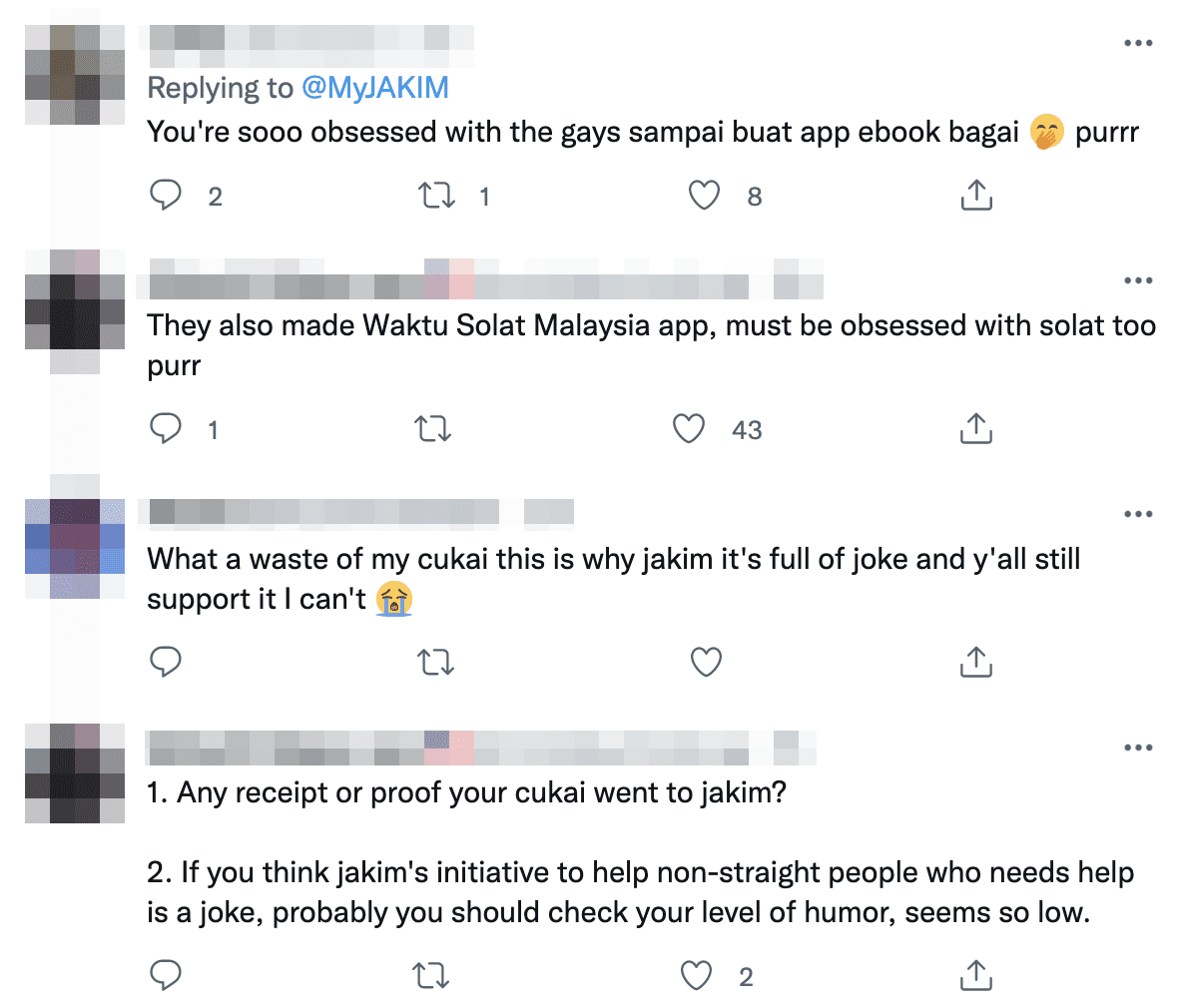Share the Waktu Solat Malaysia tweet
The image size is (1178, 1008).
pos(975,429)
